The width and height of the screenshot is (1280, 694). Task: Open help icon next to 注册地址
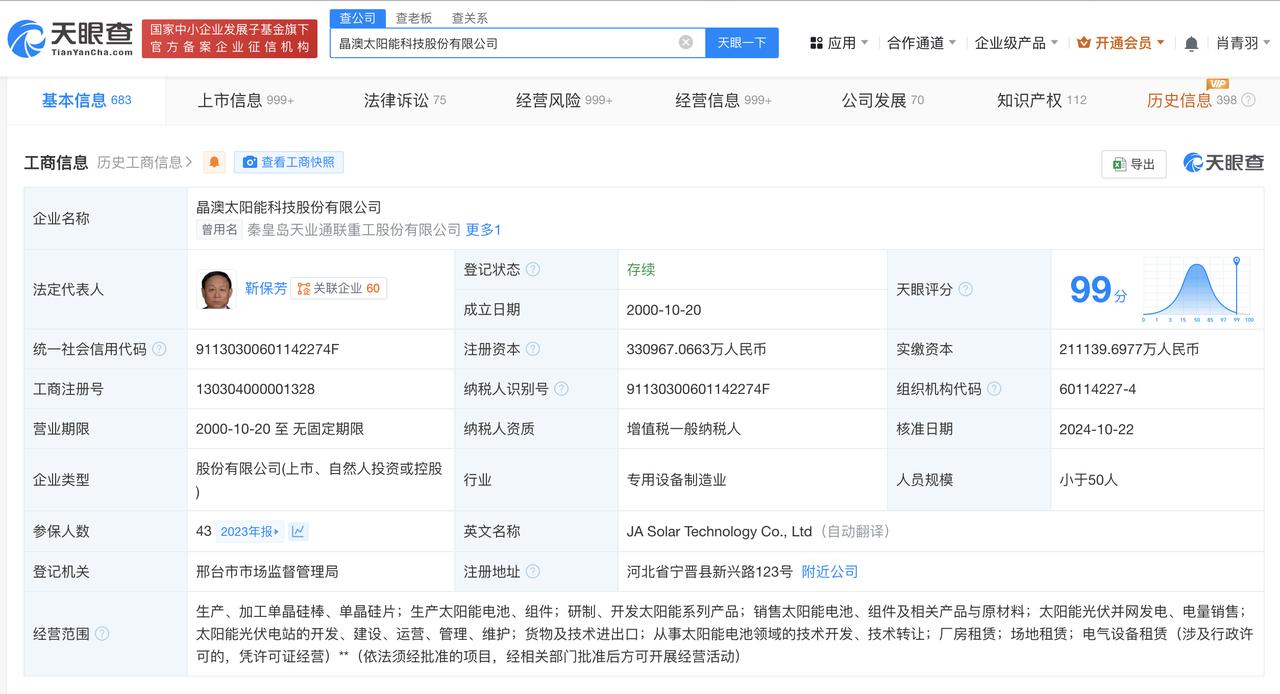tap(533, 572)
